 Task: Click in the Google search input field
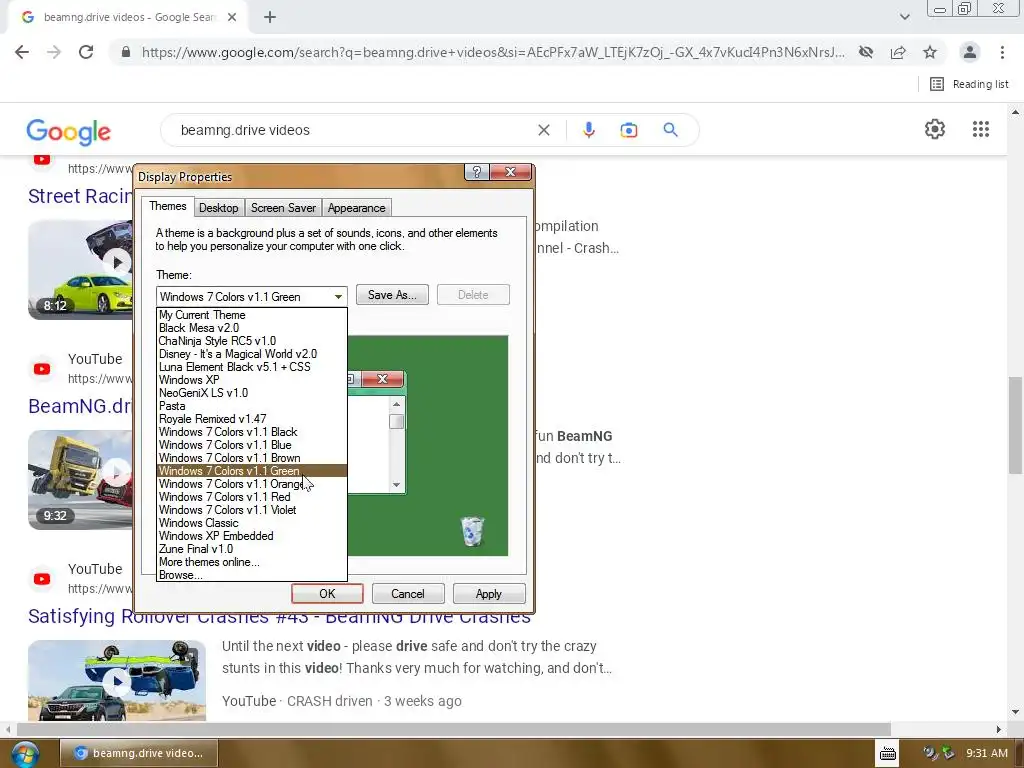[x=353, y=130]
